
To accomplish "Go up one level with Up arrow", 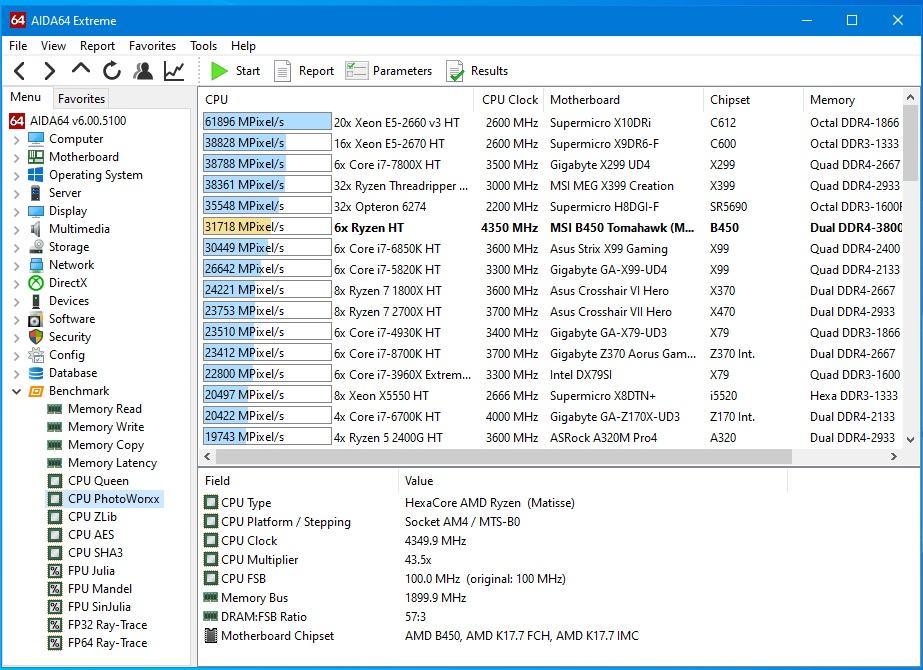I will (81, 70).
